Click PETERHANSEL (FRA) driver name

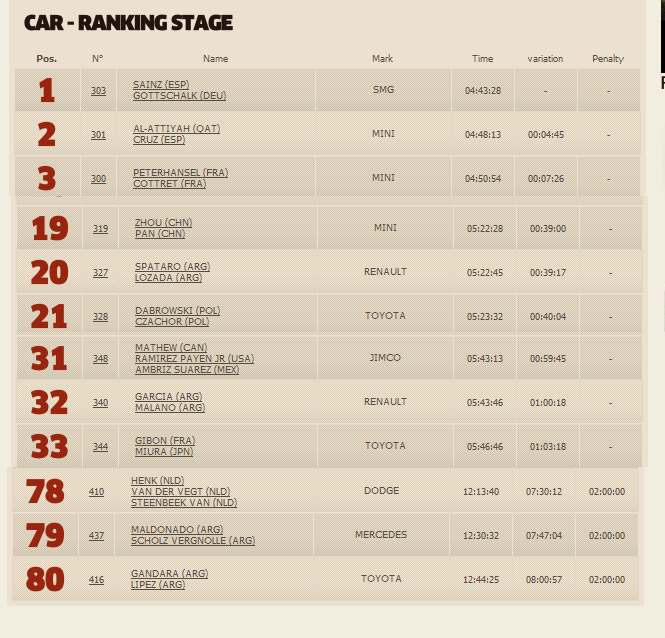[180, 173]
